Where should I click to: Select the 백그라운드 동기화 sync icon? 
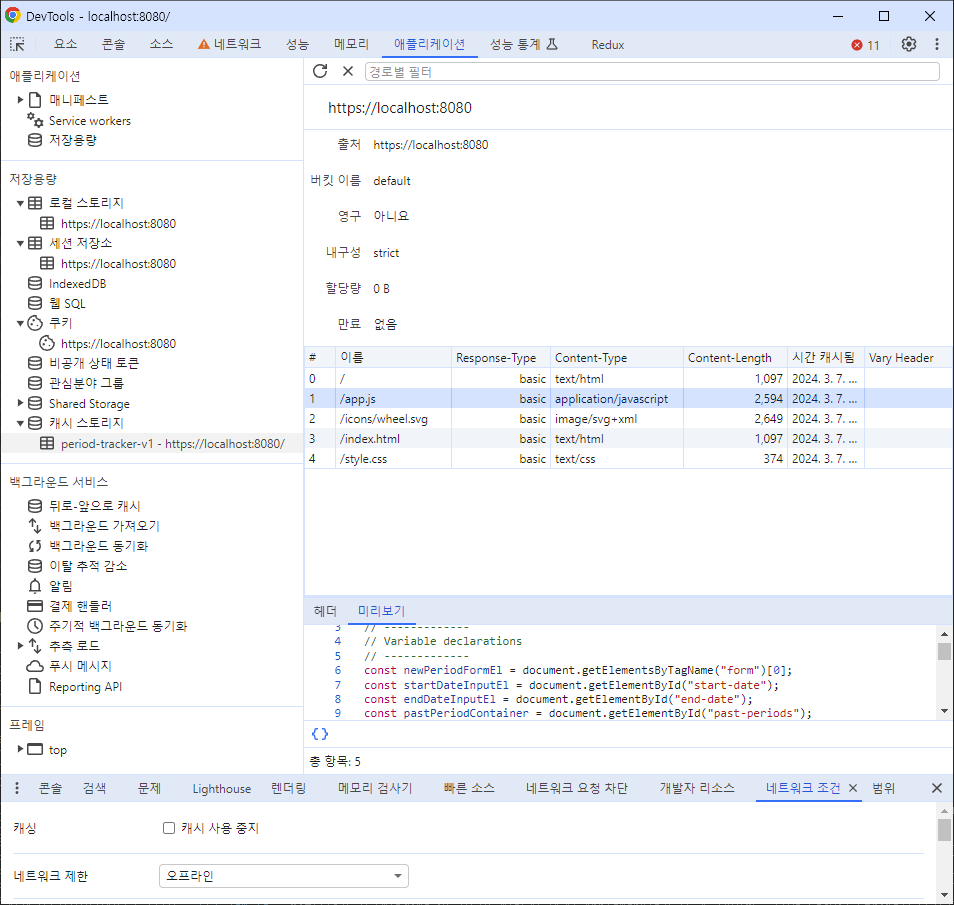(x=35, y=546)
